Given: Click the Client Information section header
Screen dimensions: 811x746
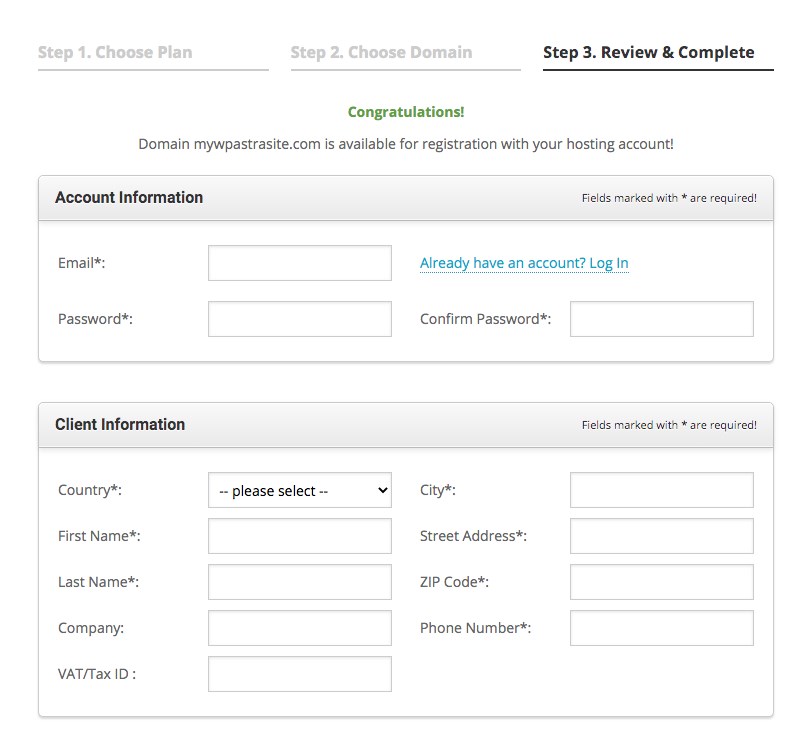Looking at the screenshot, I should coord(120,425).
